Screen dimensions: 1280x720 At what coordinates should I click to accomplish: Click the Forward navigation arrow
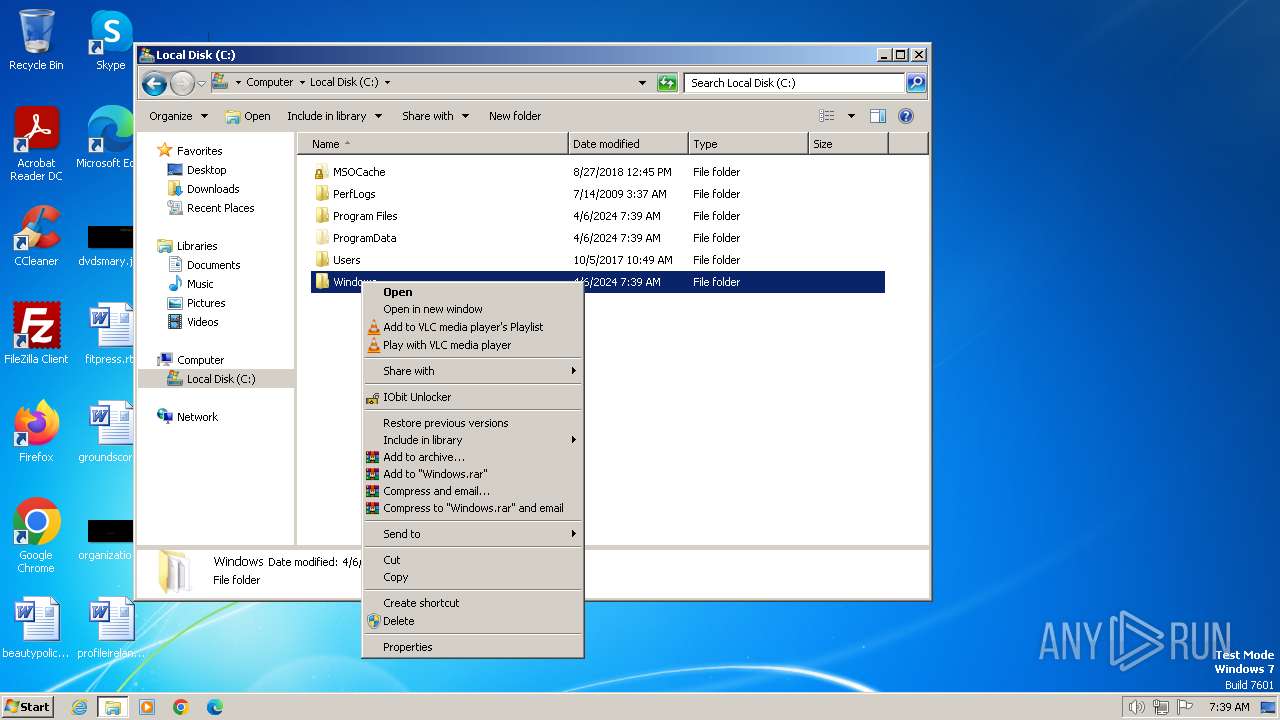[182, 83]
